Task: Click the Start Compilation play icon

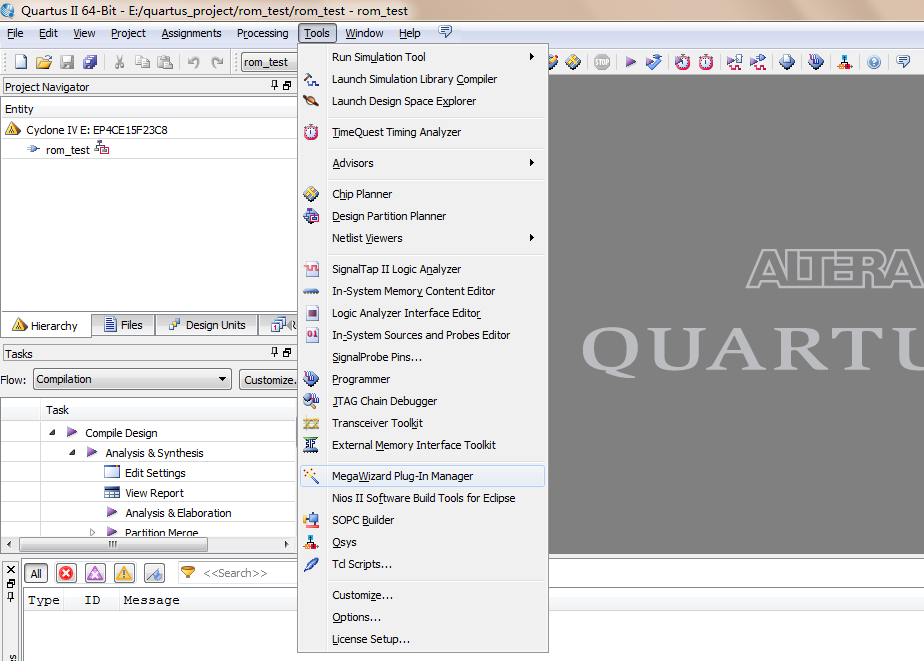Action: (x=631, y=62)
